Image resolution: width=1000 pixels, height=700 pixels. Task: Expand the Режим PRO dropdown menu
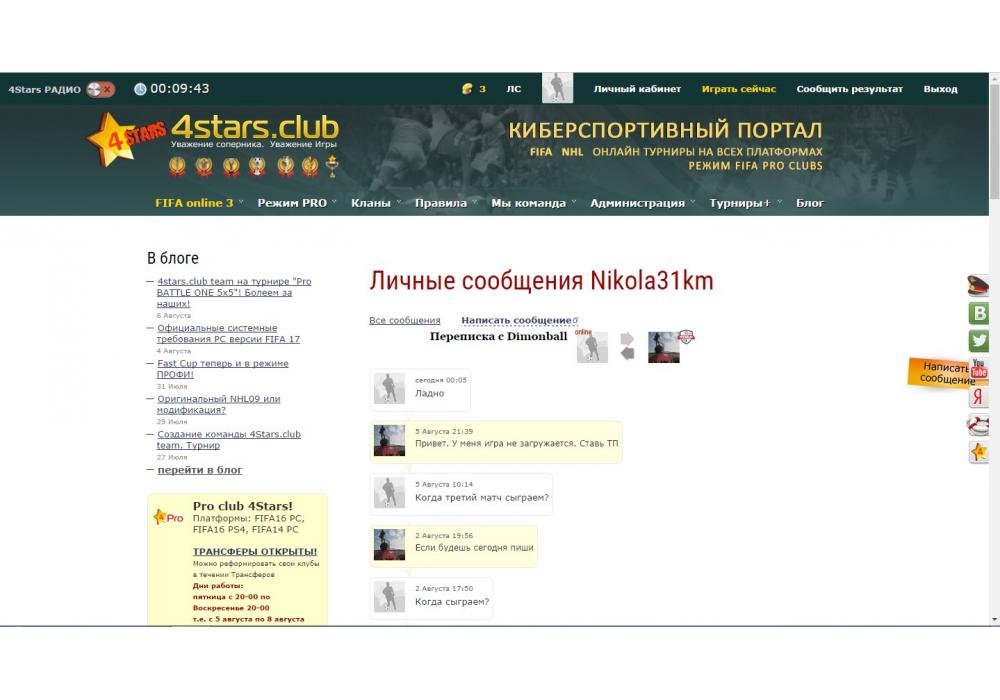pyautogui.click(x=292, y=203)
